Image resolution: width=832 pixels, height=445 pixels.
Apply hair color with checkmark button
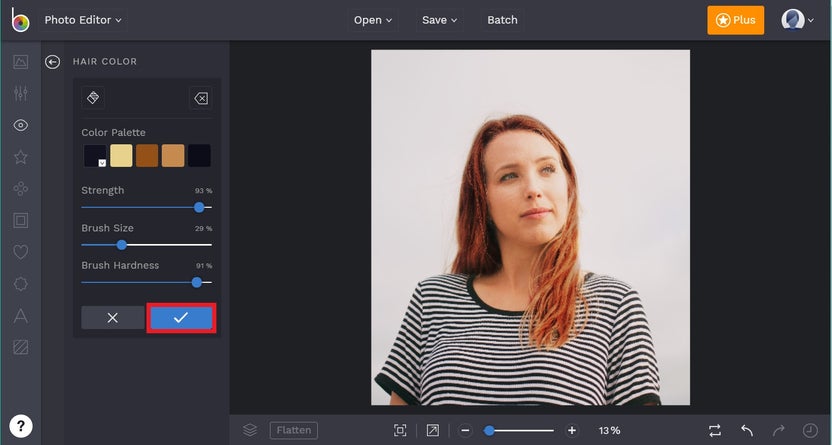coord(181,318)
